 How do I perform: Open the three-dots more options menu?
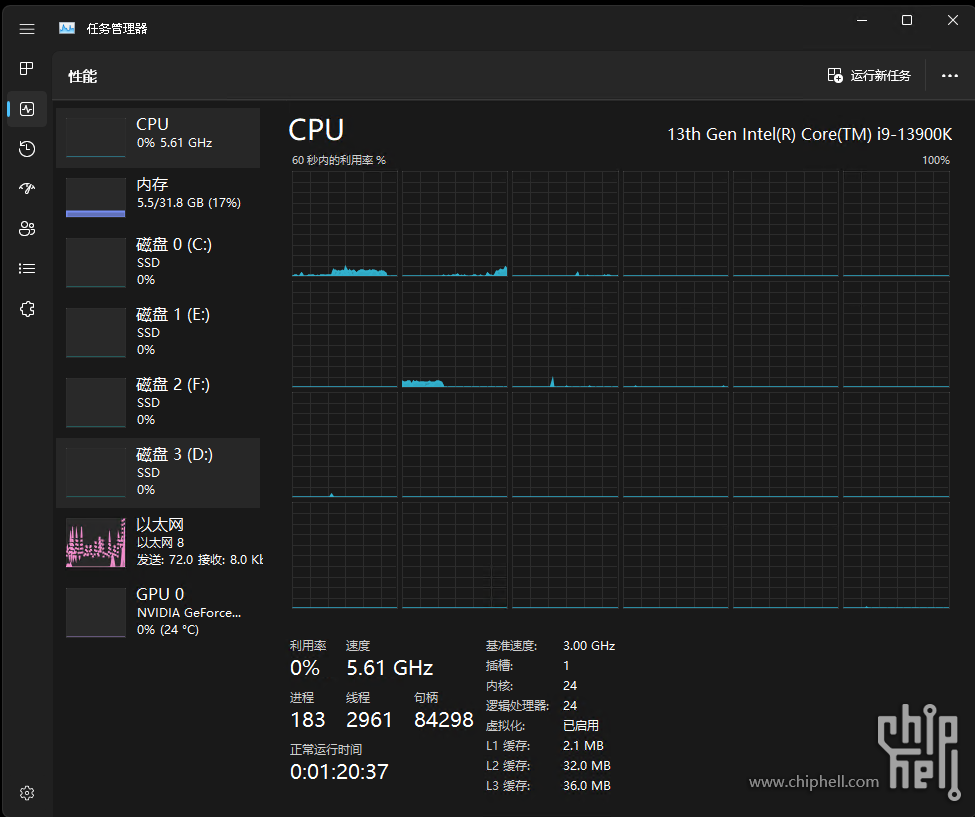(950, 76)
